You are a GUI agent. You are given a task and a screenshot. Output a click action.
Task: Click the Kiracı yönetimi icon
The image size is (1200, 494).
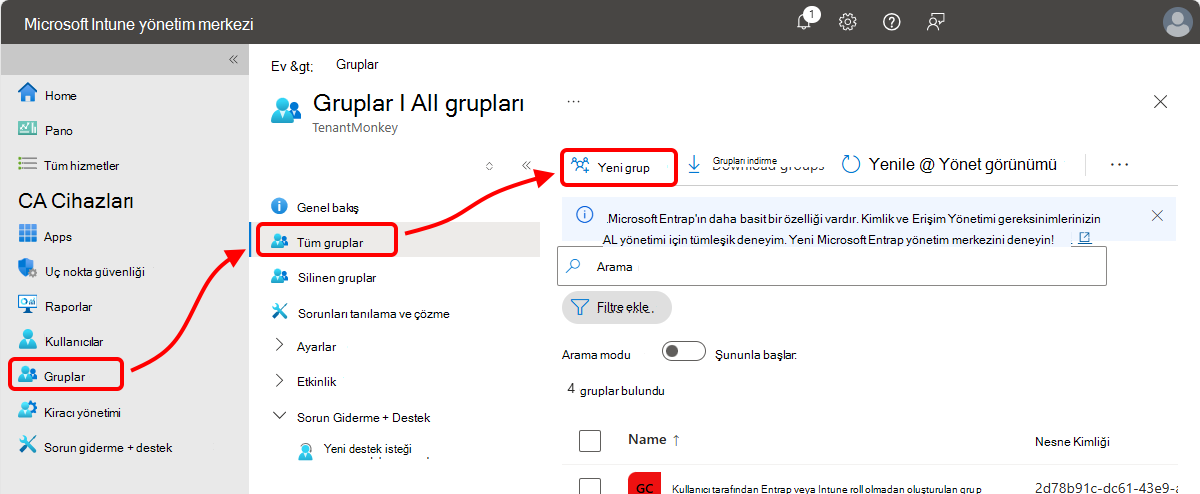tap(28, 411)
